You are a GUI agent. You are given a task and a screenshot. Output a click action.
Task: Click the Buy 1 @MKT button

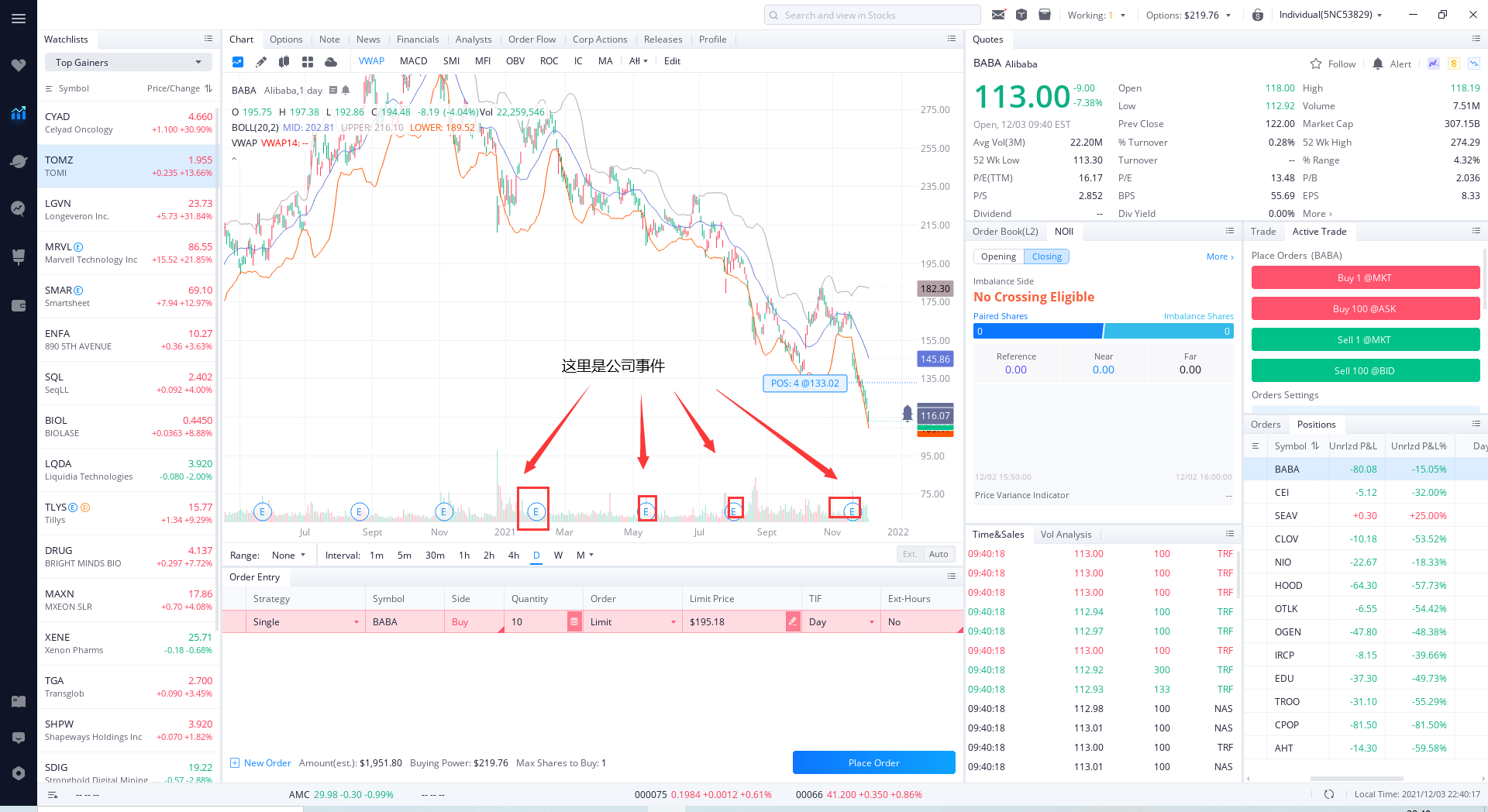pos(1365,277)
